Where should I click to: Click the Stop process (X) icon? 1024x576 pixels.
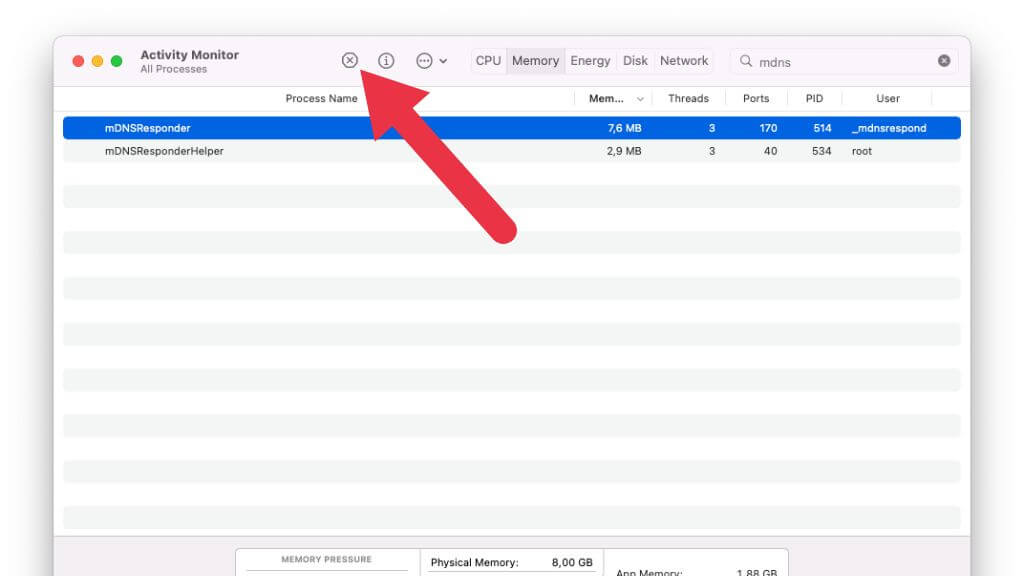point(350,61)
